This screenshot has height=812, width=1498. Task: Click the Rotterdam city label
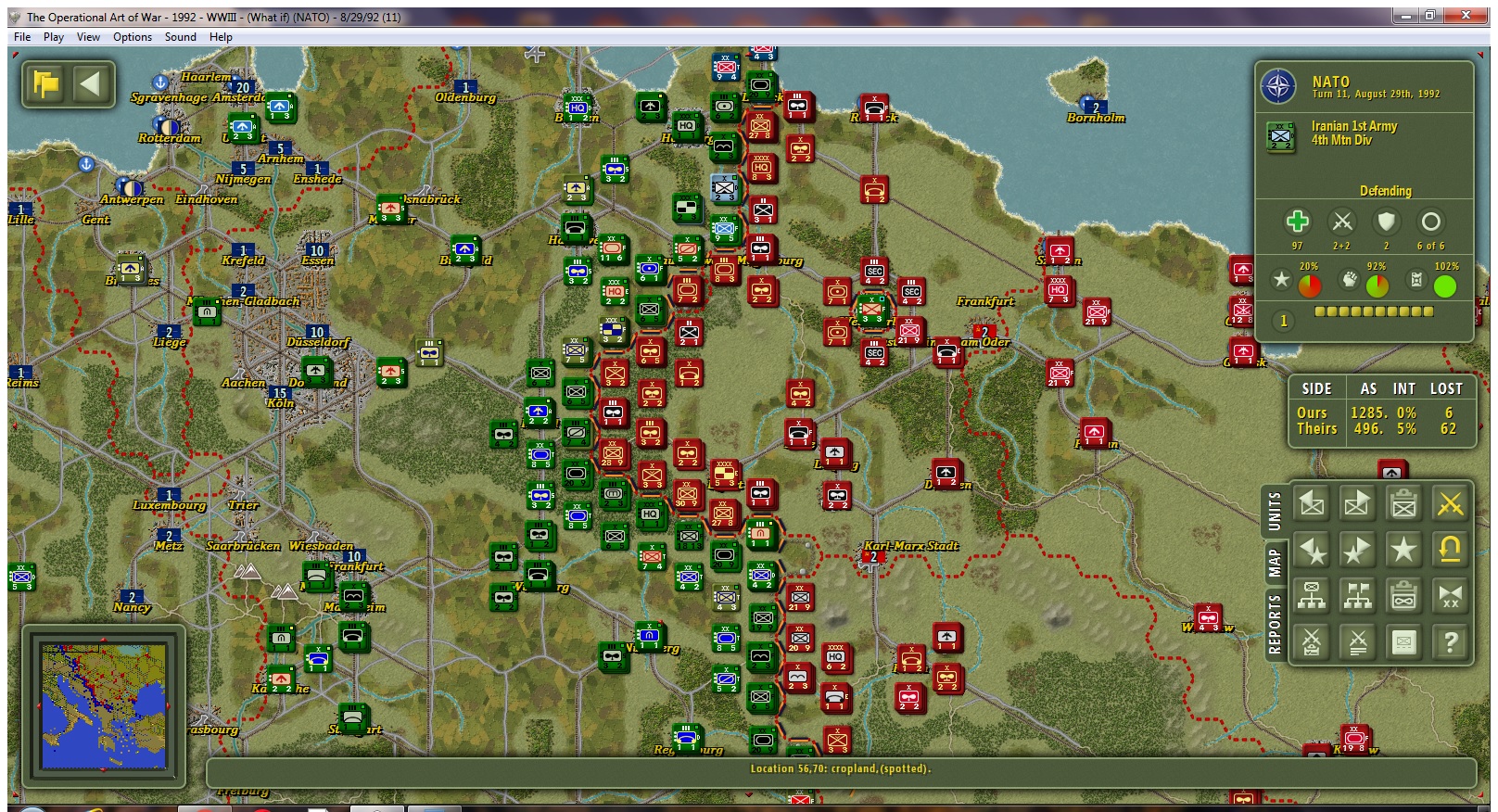(170, 138)
